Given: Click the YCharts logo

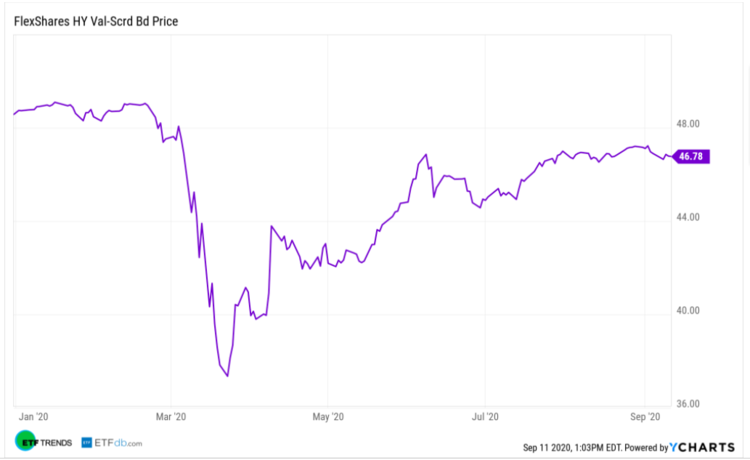Looking at the screenshot, I should [704, 447].
